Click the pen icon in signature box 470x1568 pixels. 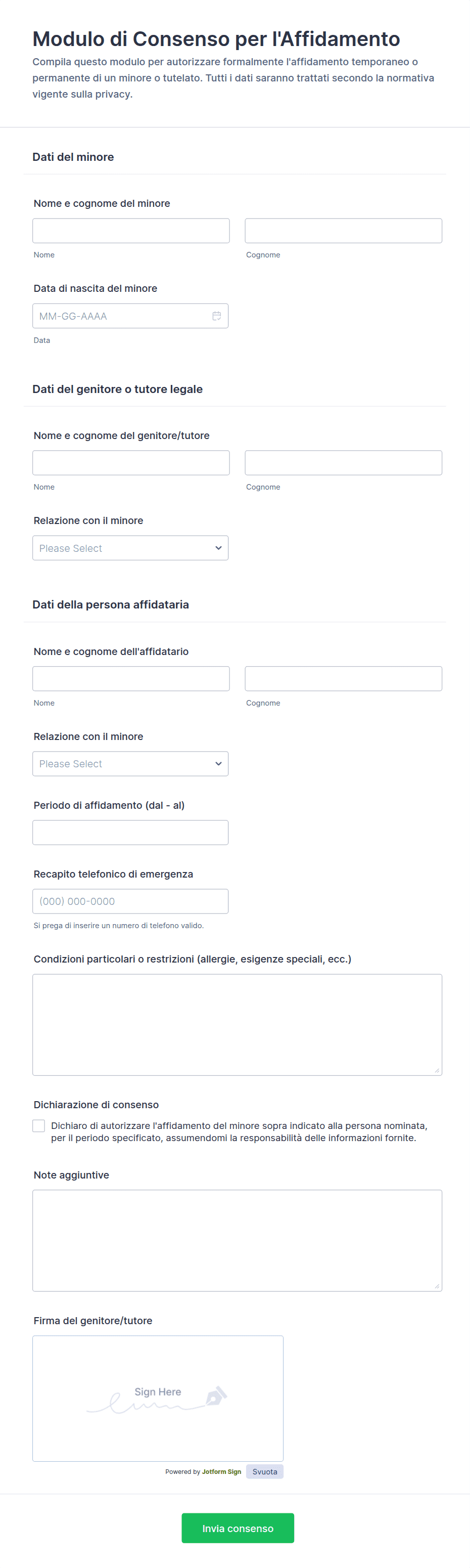[216, 1395]
